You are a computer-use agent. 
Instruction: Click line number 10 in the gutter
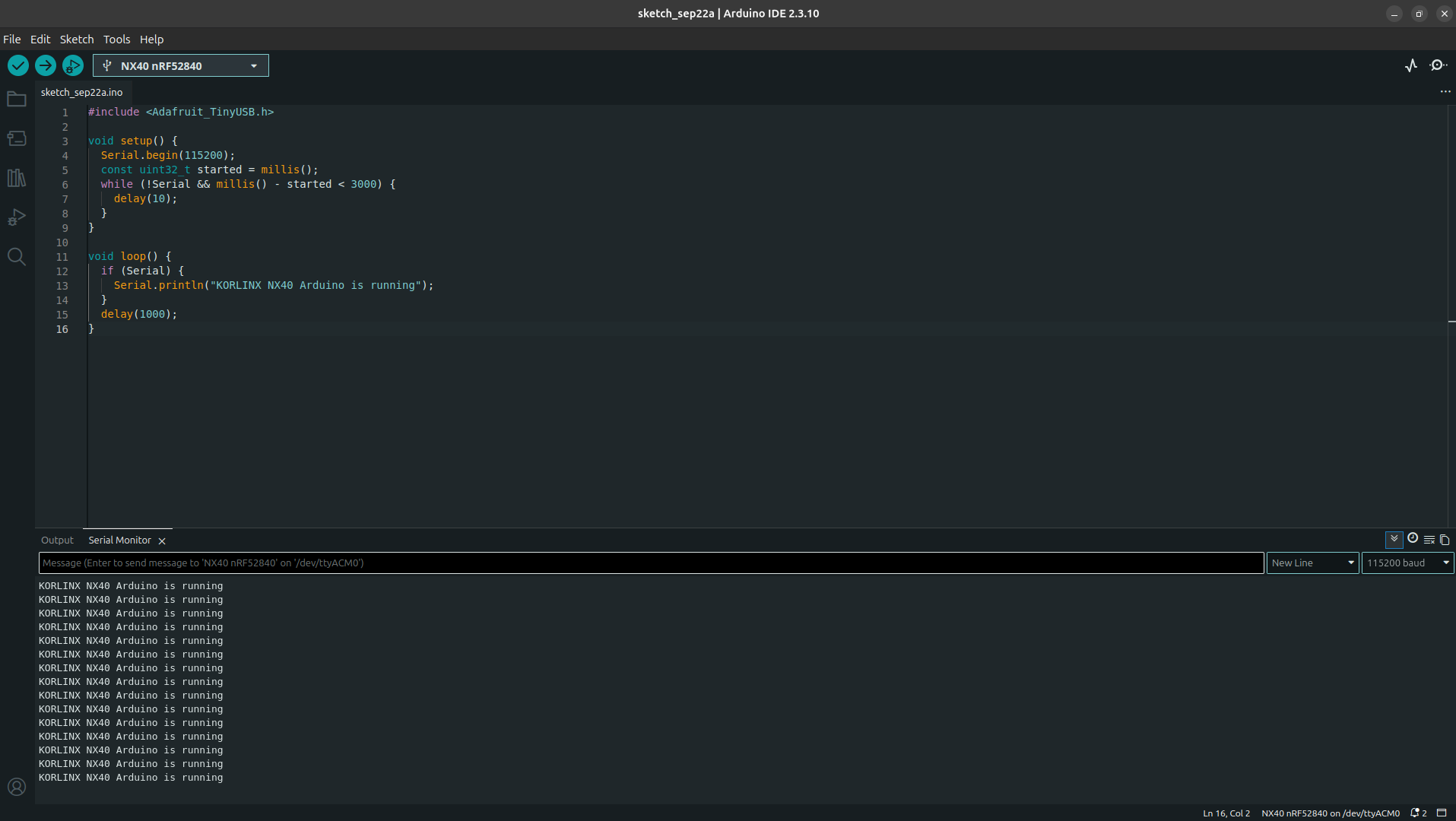point(62,242)
